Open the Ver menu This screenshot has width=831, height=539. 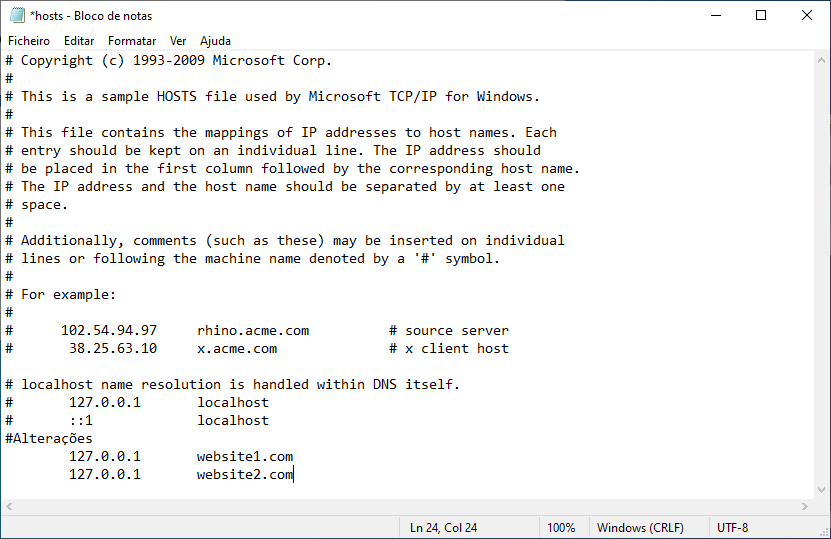pos(178,41)
